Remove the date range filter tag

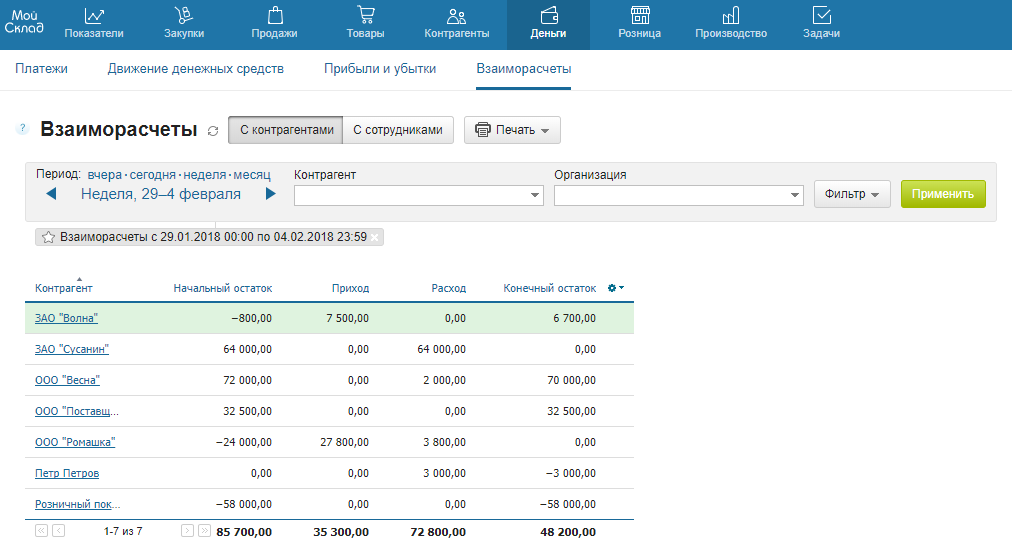coord(375,237)
